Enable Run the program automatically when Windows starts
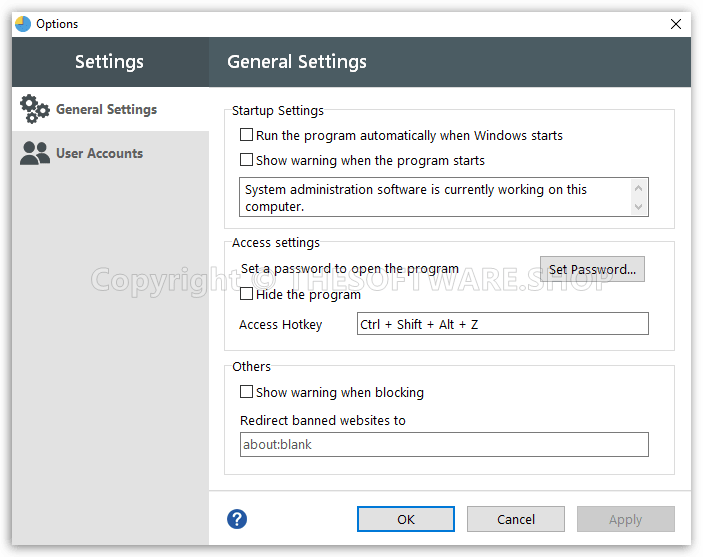This screenshot has height=557, width=703. [247, 135]
